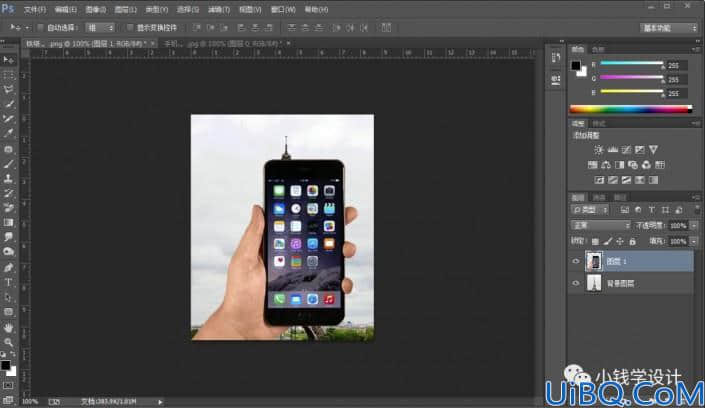Select the Gradient tool
The width and height of the screenshot is (705, 408).
click(x=8, y=222)
